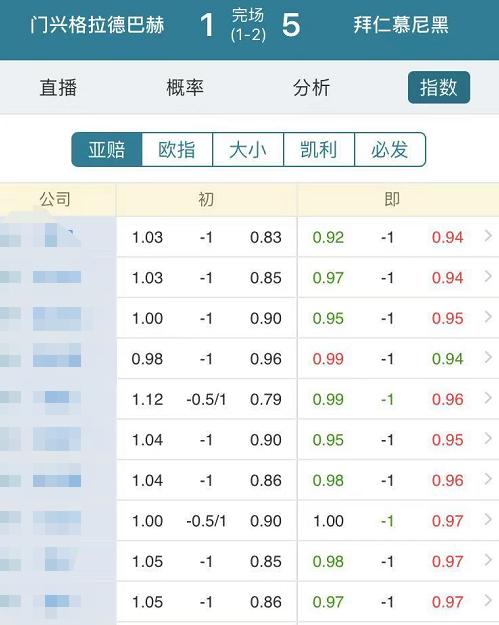Click the 公司 column header
This screenshot has height=625, width=499.
tap(55, 199)
